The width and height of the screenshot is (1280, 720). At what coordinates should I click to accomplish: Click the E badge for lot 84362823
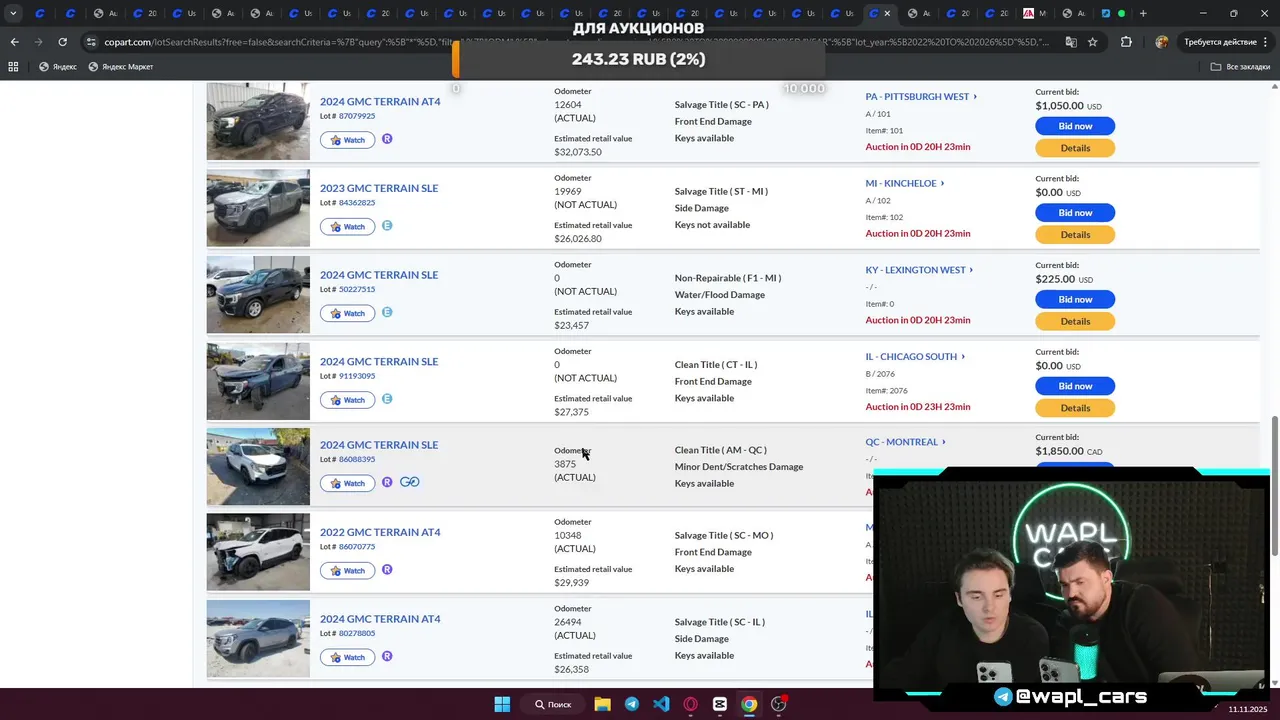(x=387, y=226)
